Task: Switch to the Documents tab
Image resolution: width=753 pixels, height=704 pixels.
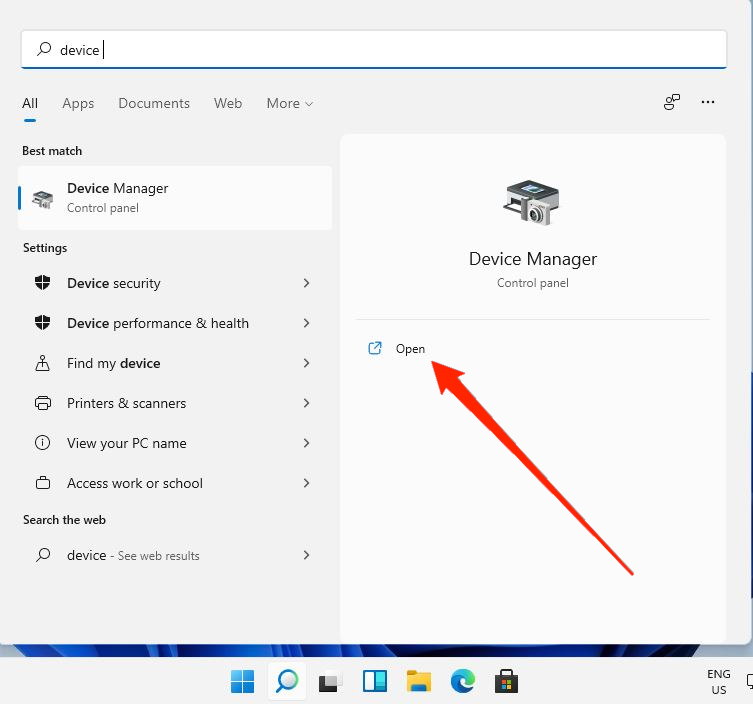Action: 154,104
